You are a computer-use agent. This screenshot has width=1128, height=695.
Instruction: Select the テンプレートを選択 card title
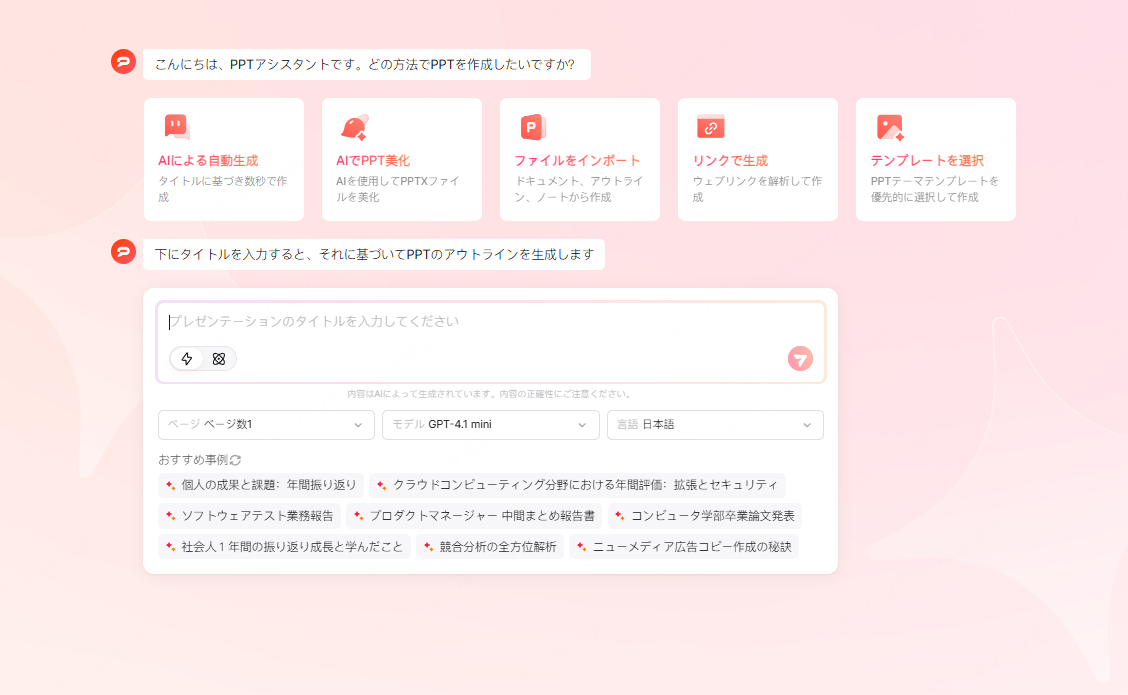tap(927, 160)
